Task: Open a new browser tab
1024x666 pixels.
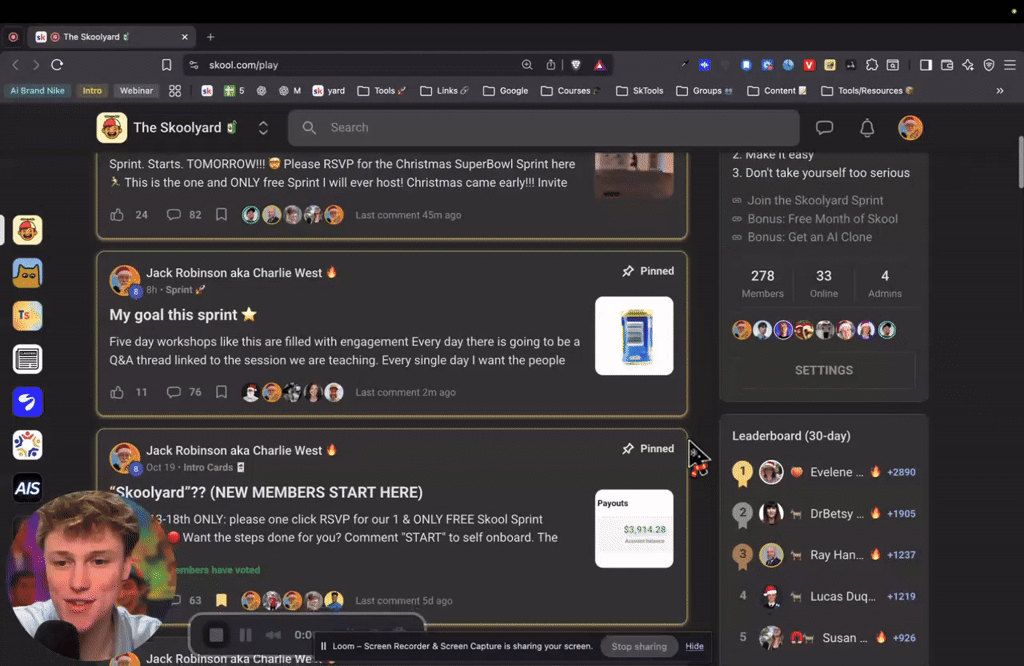Action: [210, 37]
